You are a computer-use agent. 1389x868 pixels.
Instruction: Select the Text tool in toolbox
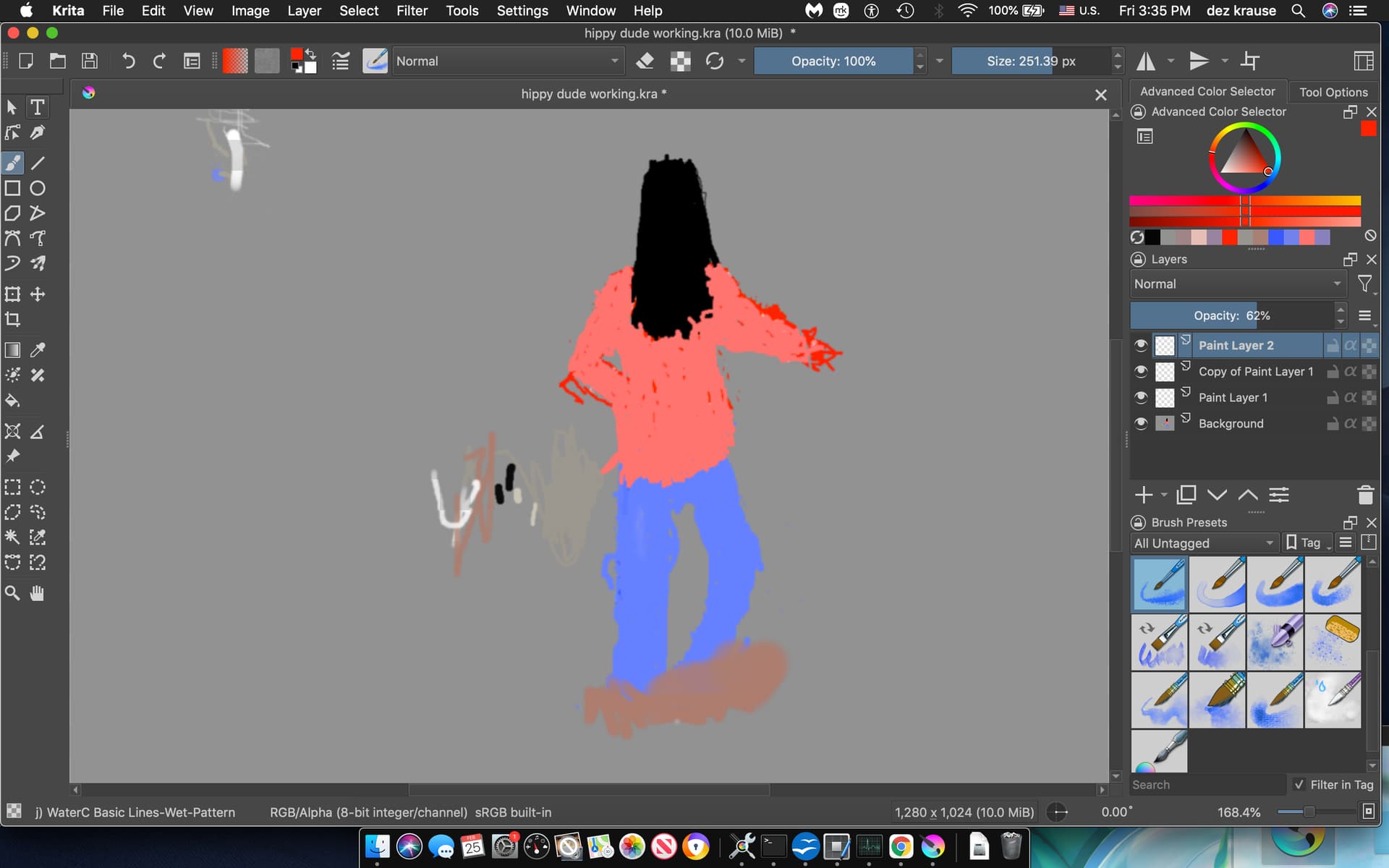37,108
